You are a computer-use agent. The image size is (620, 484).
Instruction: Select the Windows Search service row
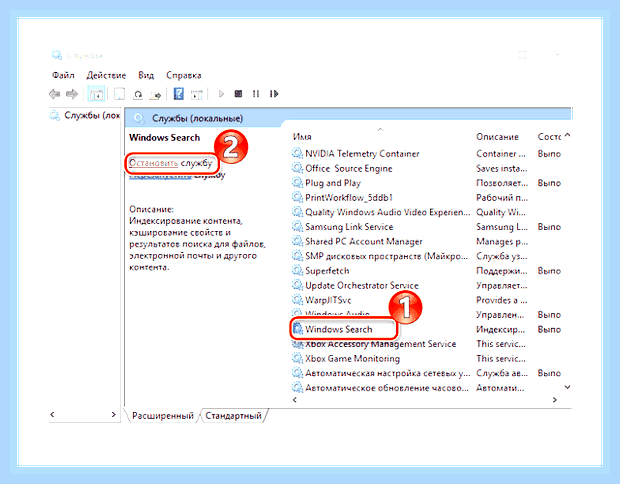[426, 329]
